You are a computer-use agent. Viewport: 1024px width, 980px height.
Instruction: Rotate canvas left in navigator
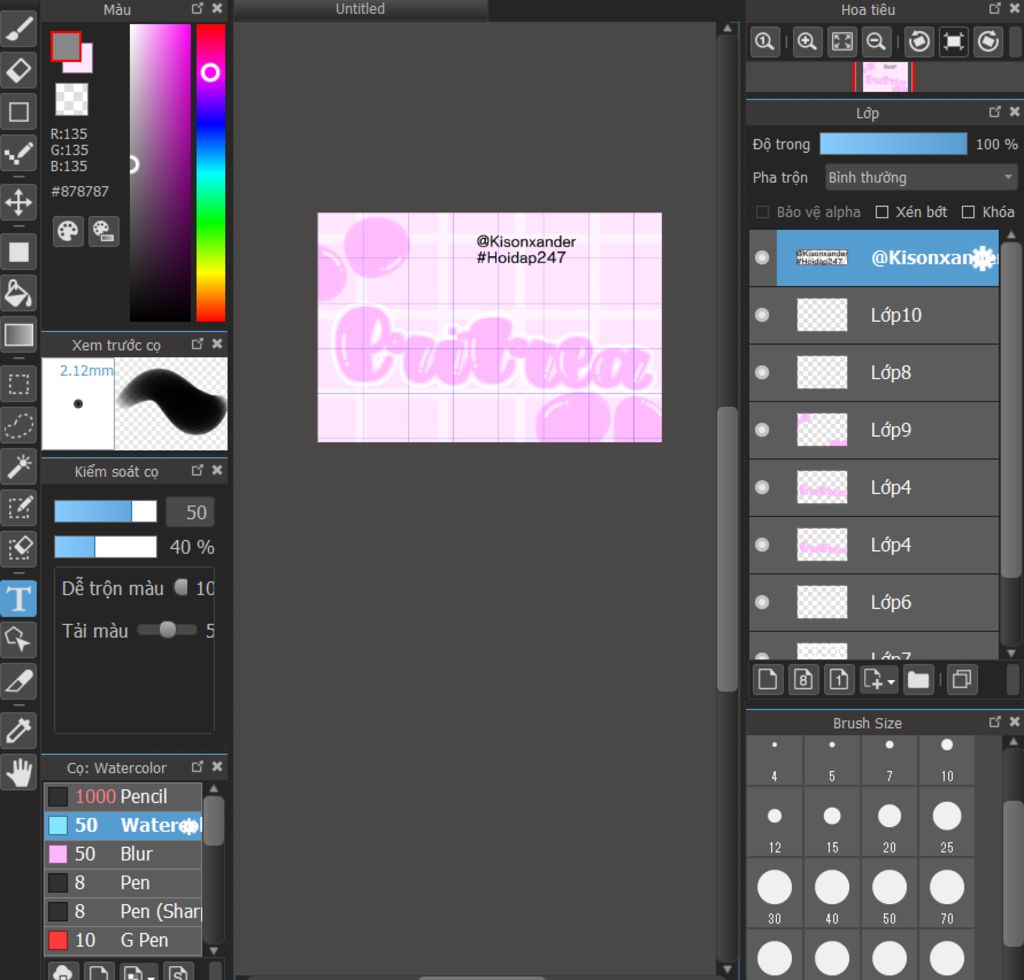pyautogui.click(x=919, y=42)
